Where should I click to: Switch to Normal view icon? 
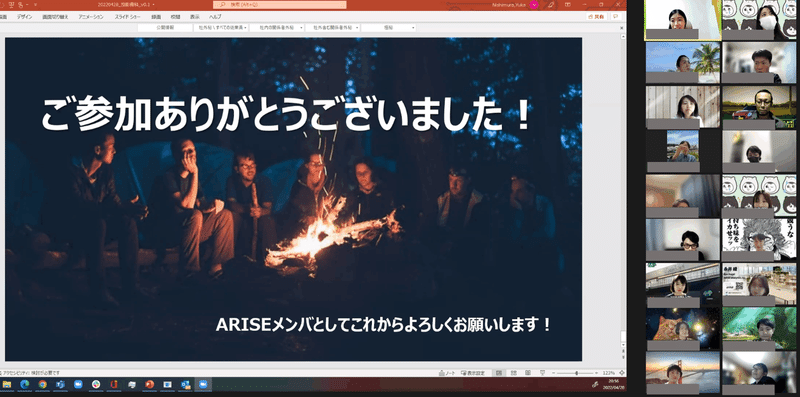[x=499, y=373]
